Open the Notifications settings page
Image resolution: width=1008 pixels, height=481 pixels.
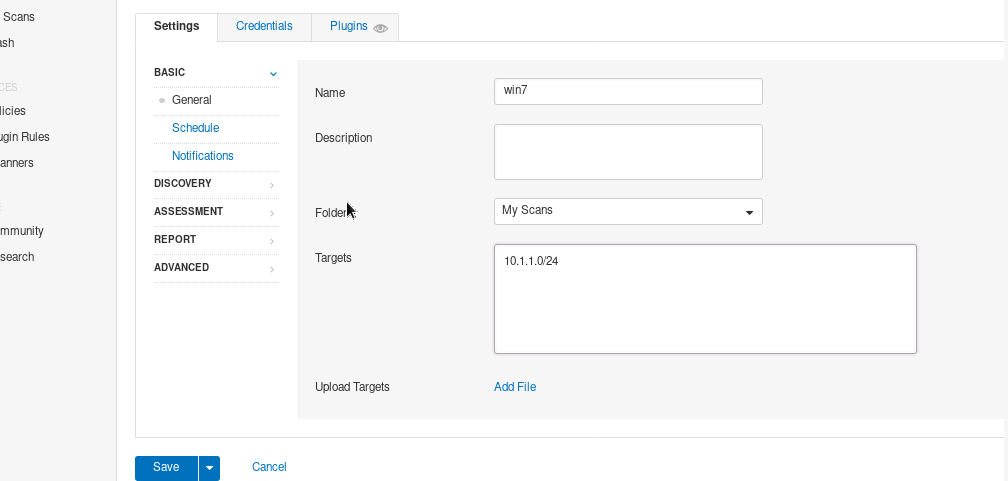(203, 156)
